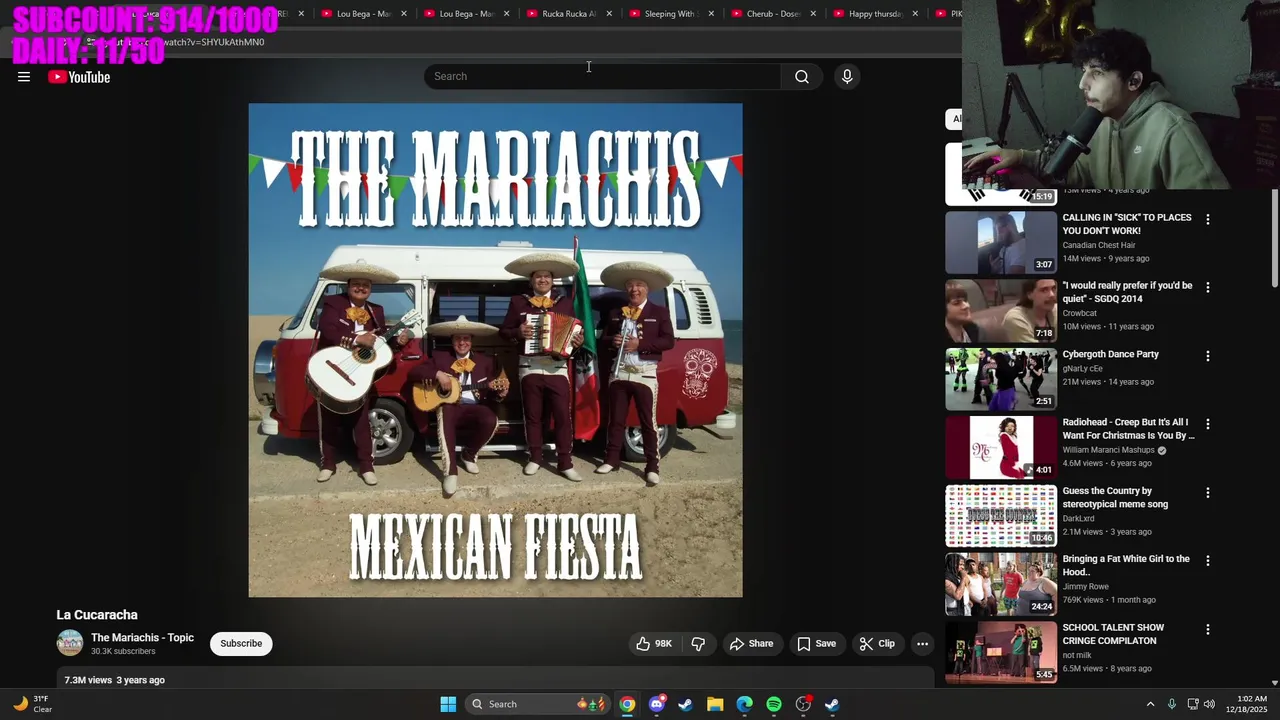
Task: Play the SCHOOL TALENT SHOW CRINGE thumbnail
Action: (x=1001, y=653)
